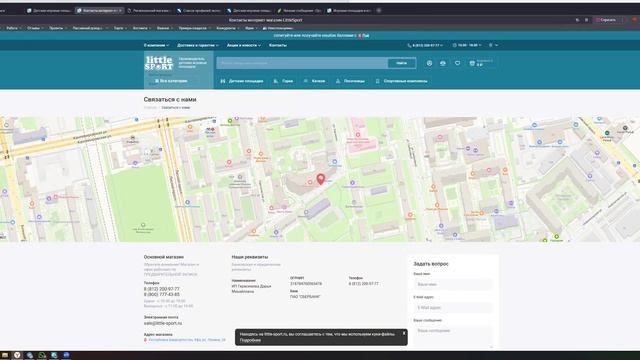Switch to the active Контакты browser tab
The height and width of the screenshot is (360, 640).
(99, 11)
